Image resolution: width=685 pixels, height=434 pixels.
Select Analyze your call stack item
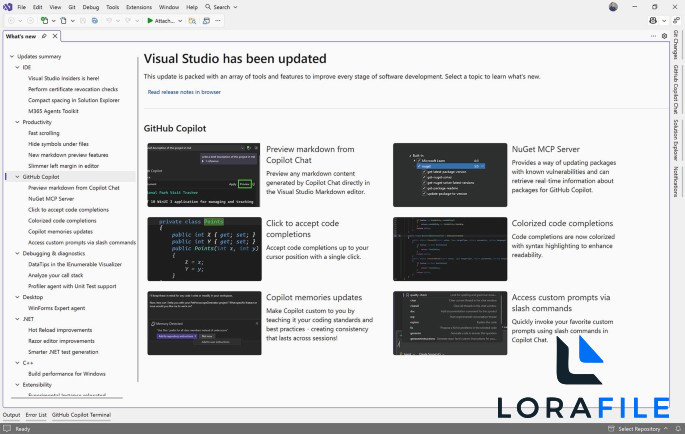pyautogui.click(x=55, y=275)
